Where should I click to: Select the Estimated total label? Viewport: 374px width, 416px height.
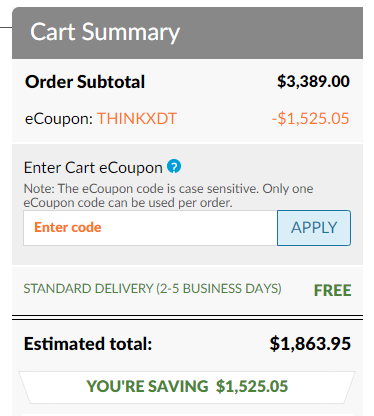[88, 344]
